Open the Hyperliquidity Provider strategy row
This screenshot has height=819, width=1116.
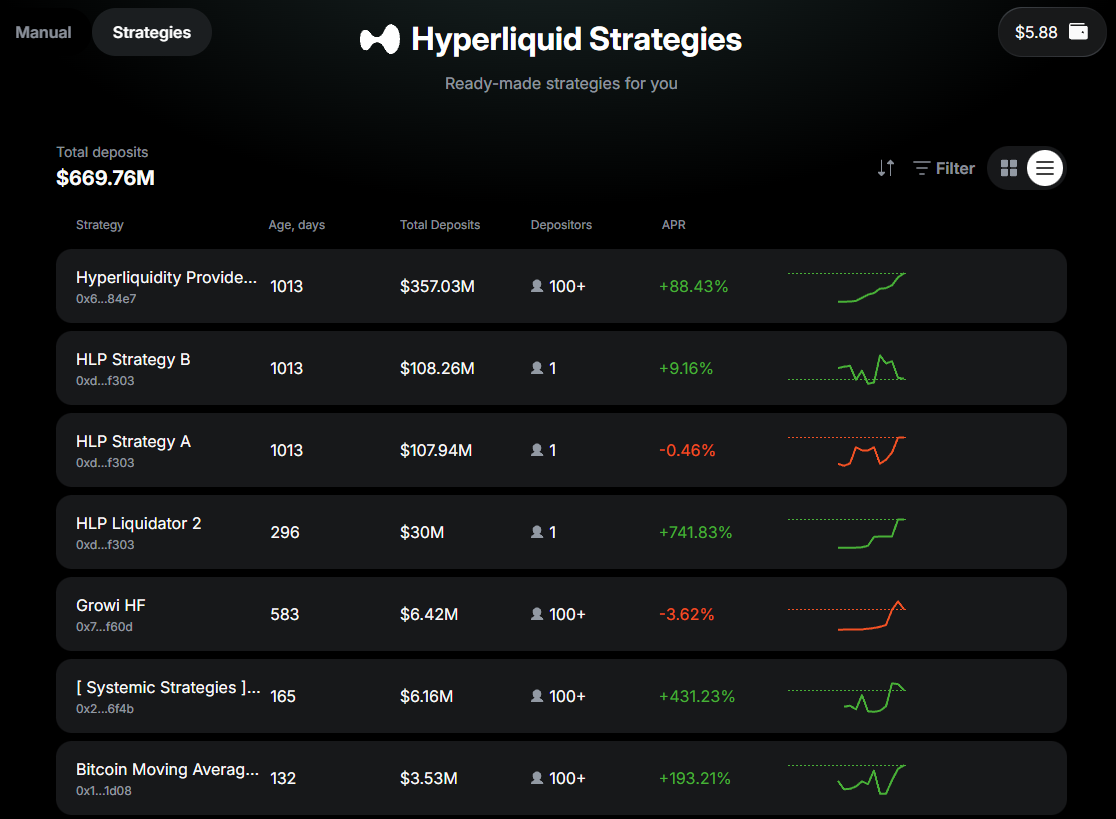pos(166,278)
